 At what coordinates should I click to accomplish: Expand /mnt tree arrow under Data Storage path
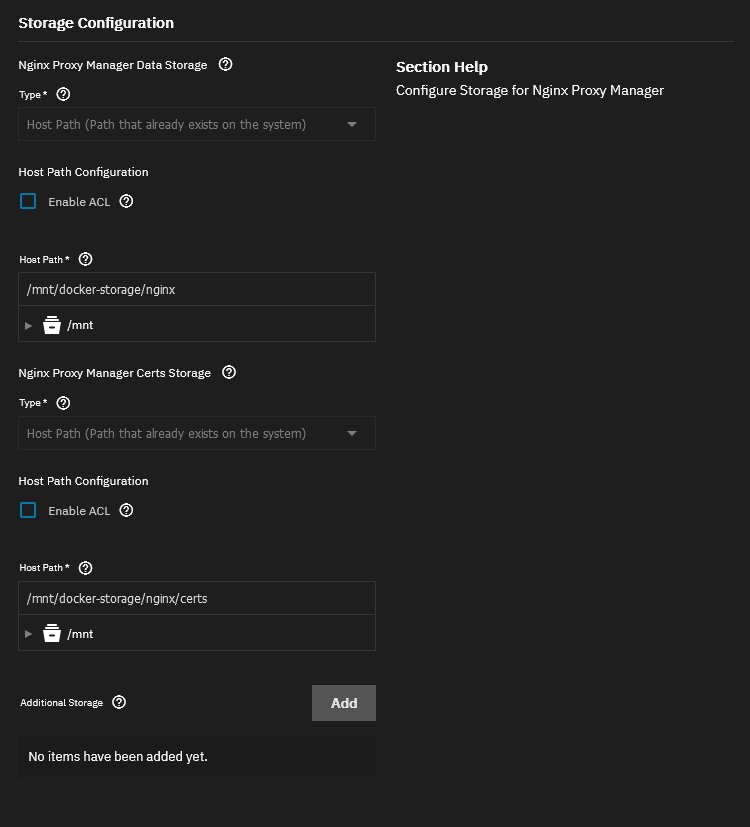tap(28, 325)
